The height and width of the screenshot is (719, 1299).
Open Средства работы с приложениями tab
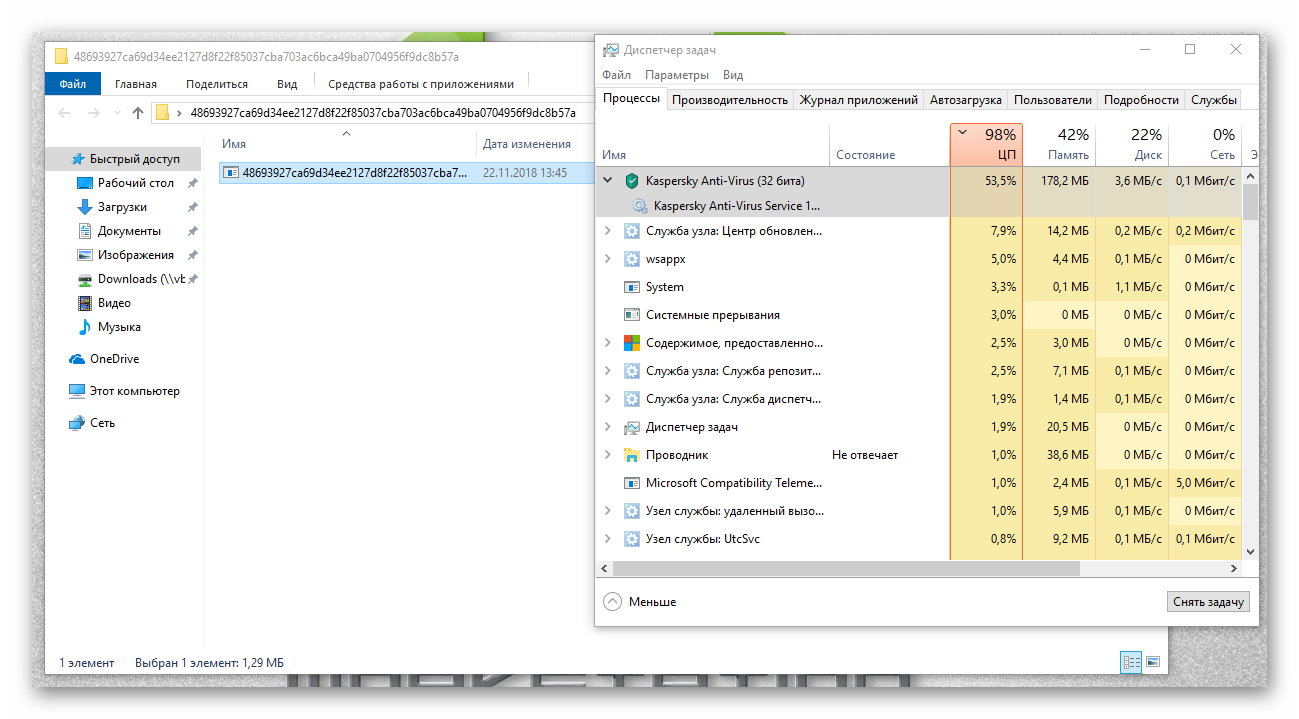click(421, 84)
